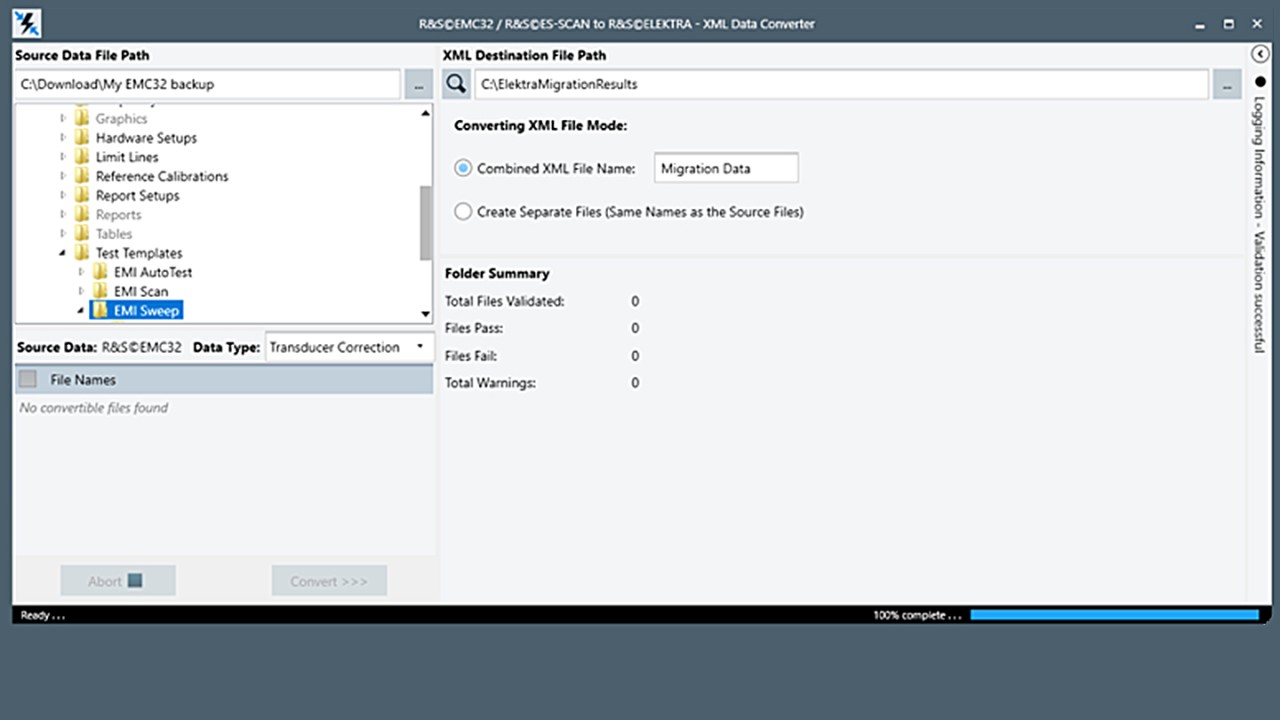1280x720 pixels.
Task: Select Test Templates in tree
Action: [x=139, y=253]
